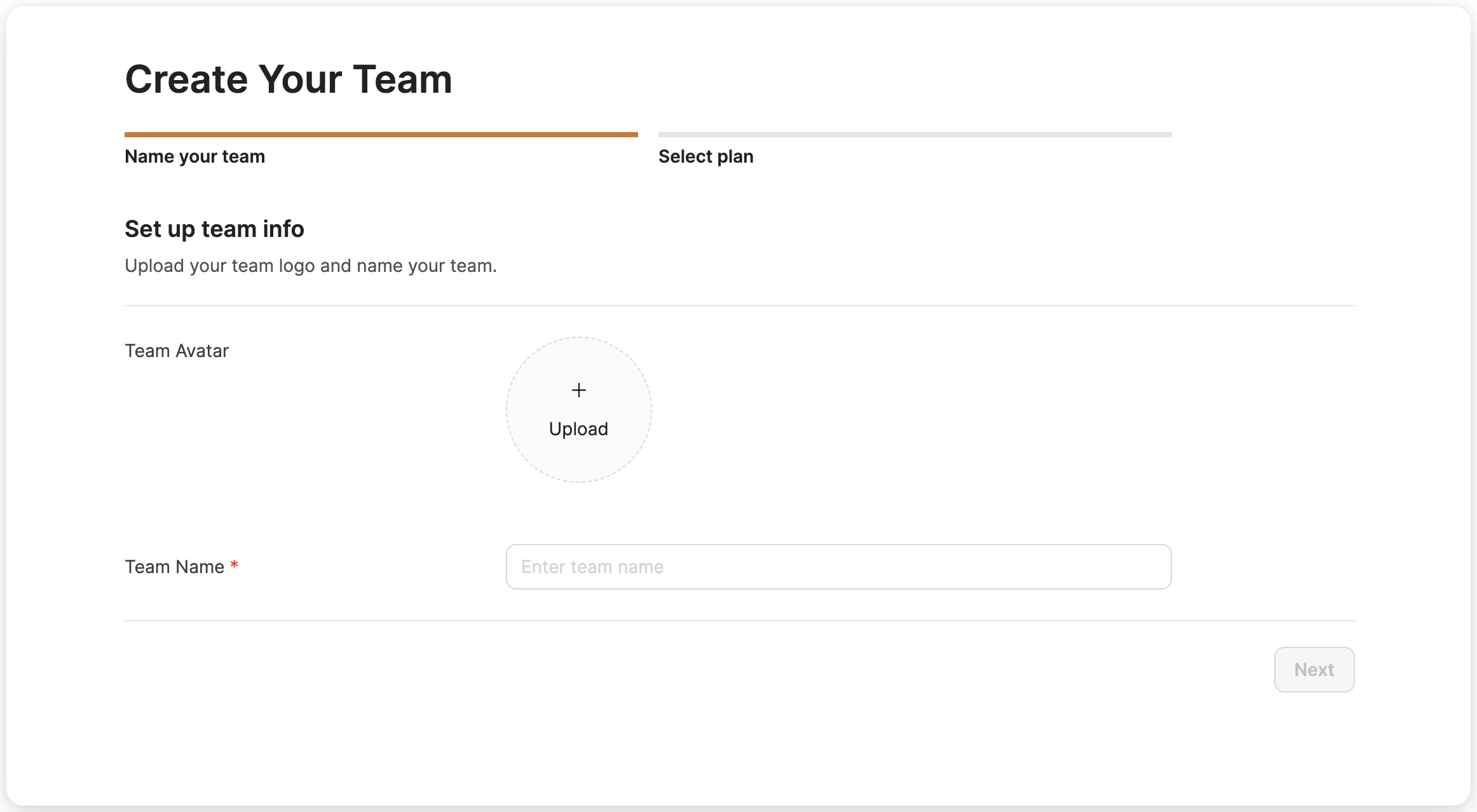Click the divider line above Team Avatar
This screenshot has width=1477, height=812.
click(x=739, y=306)
